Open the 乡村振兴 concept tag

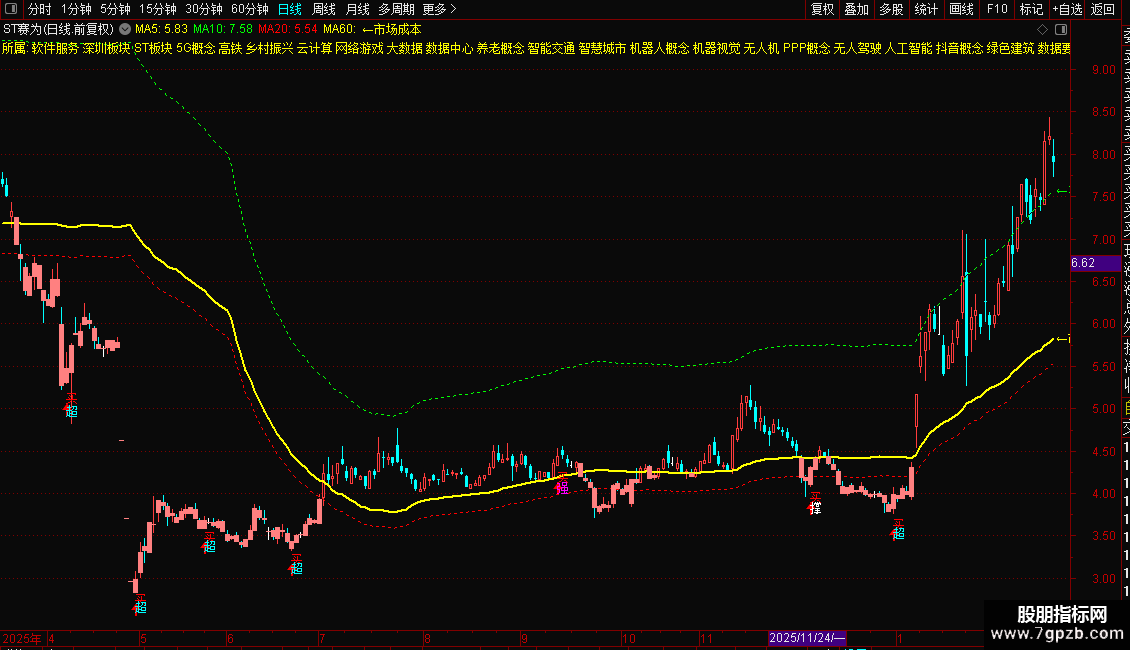(270, 48)
